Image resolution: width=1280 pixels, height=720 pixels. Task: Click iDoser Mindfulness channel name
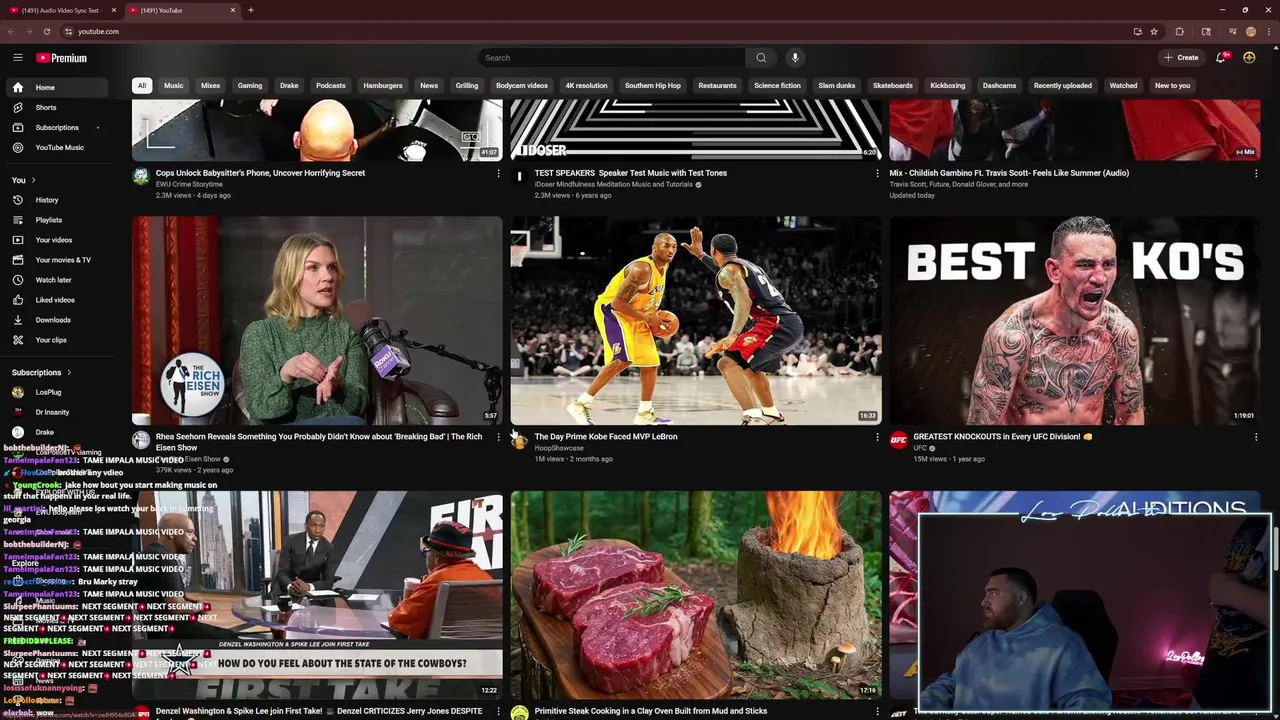coord(613,184)
